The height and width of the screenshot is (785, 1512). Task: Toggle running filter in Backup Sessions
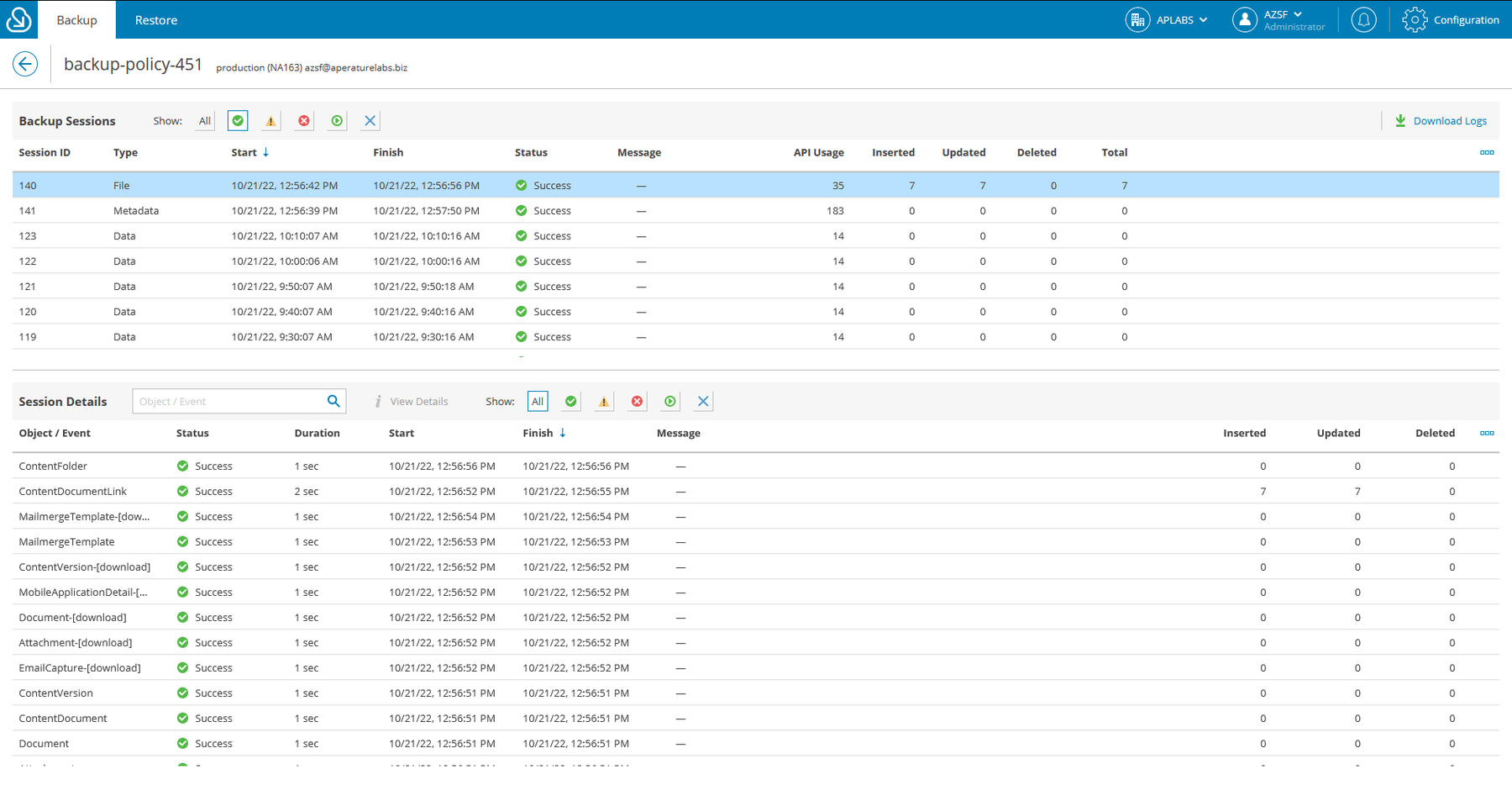point(337,121)
